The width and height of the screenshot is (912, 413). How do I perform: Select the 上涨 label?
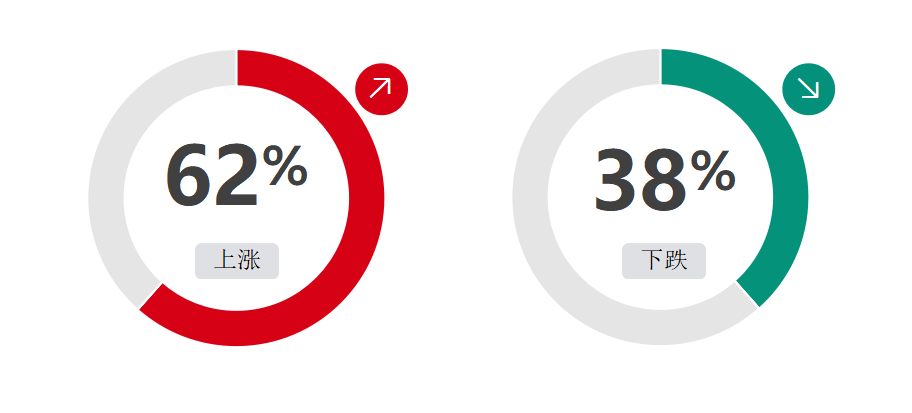pos(237,261)
